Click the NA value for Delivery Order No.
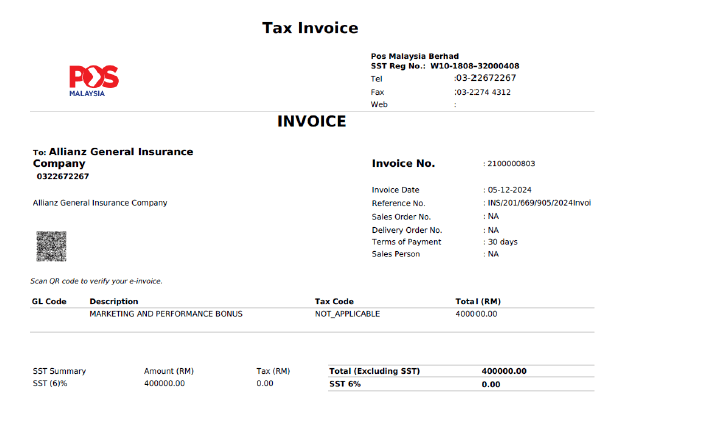 (493, 230)
